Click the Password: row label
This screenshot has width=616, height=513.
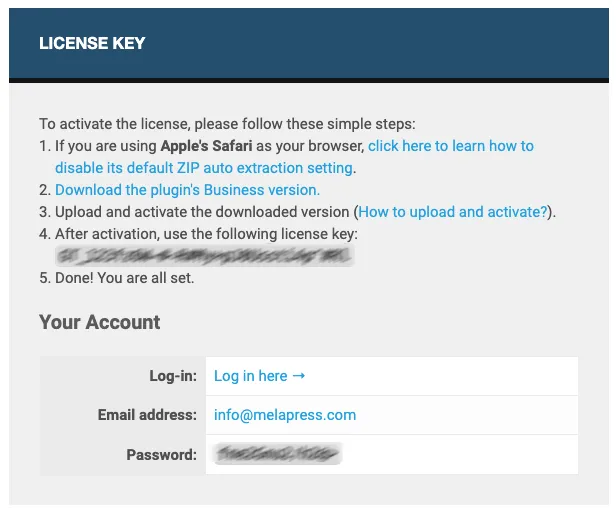pyautogui.click(x=161, y=455)
